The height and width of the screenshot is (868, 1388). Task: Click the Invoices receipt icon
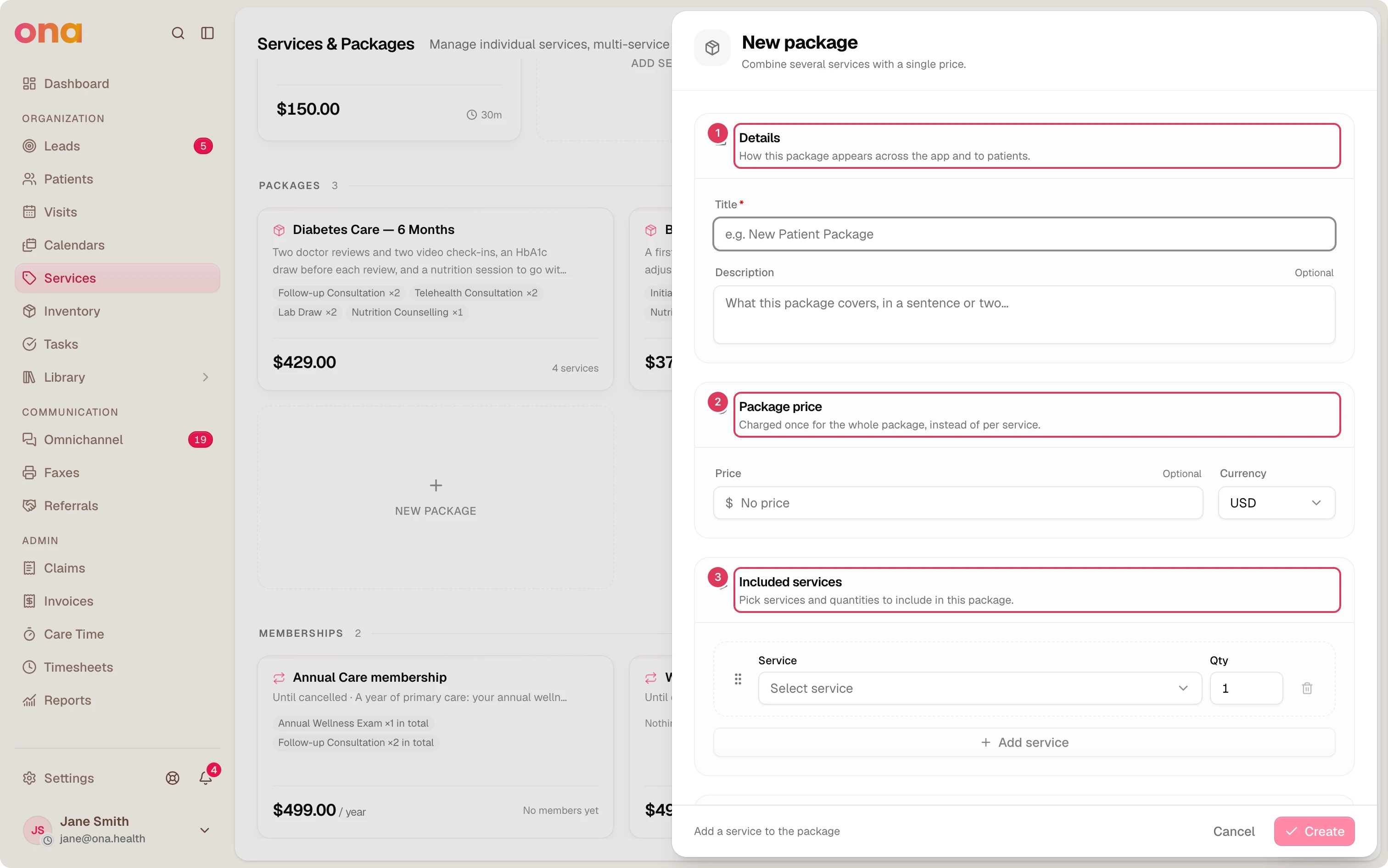click(x=29, y=601)
